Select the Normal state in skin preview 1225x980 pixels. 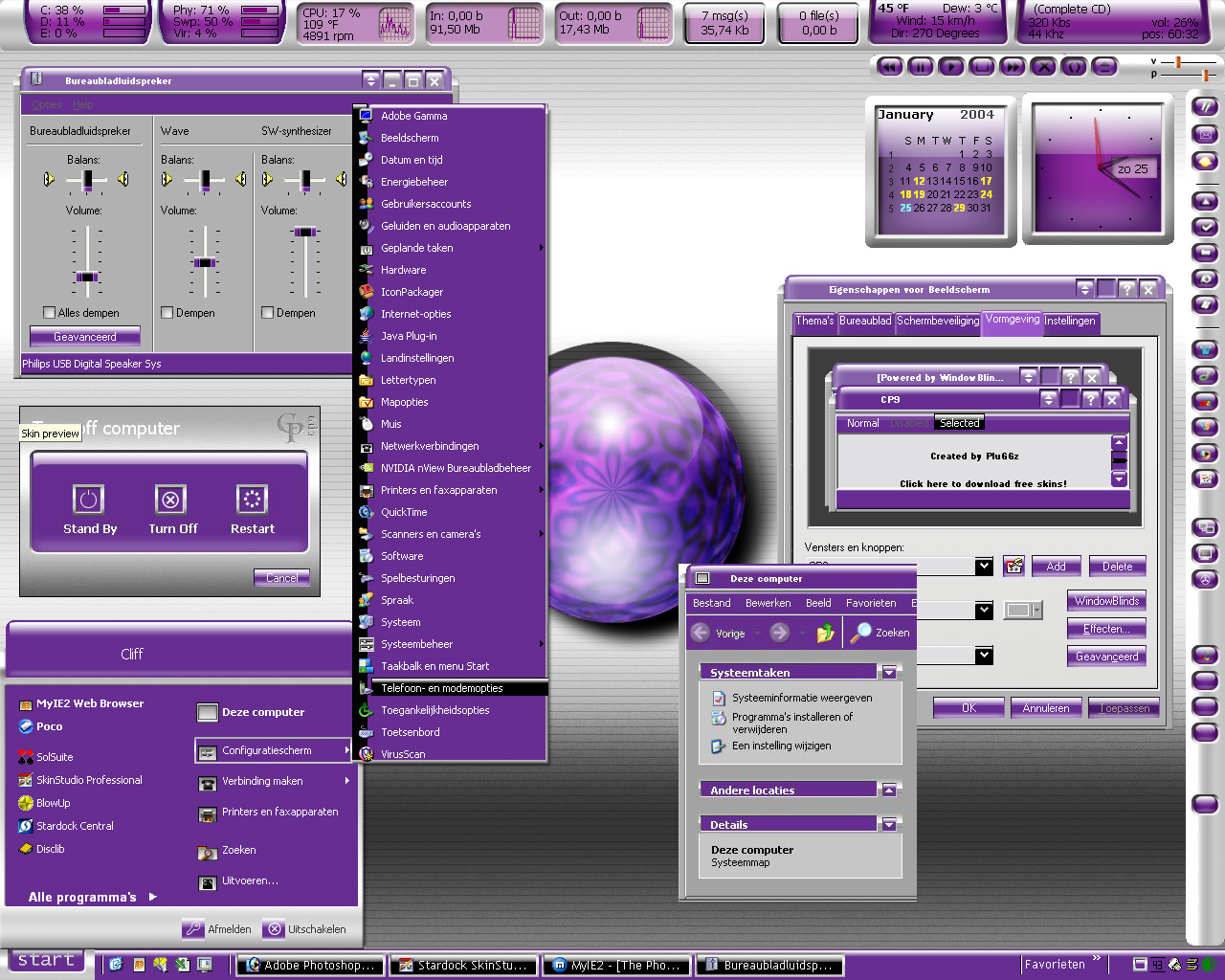tap(862, 423)
